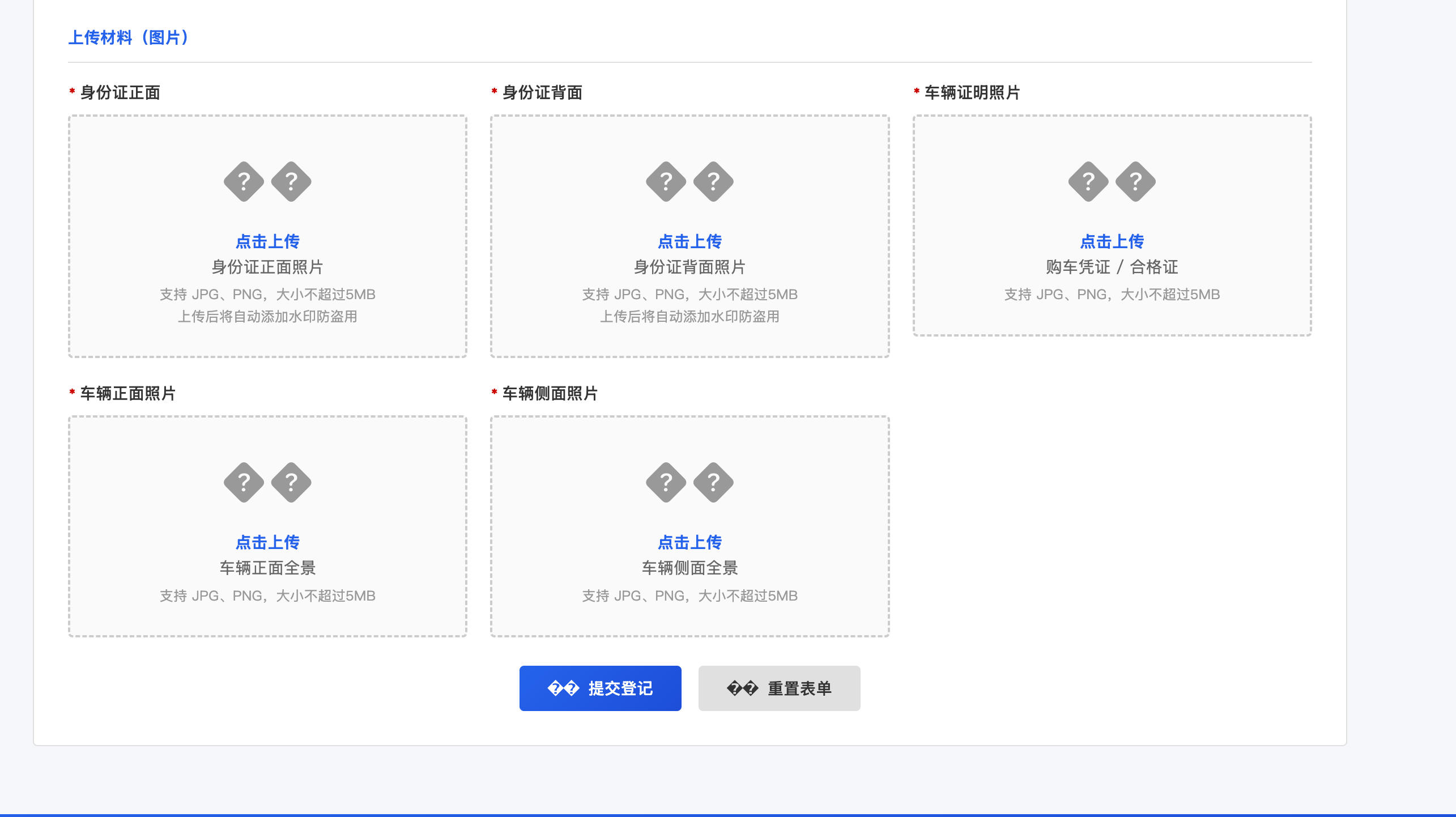Click the 车辆正面照片 field label
1456x817 pixels.
(128, 393)
